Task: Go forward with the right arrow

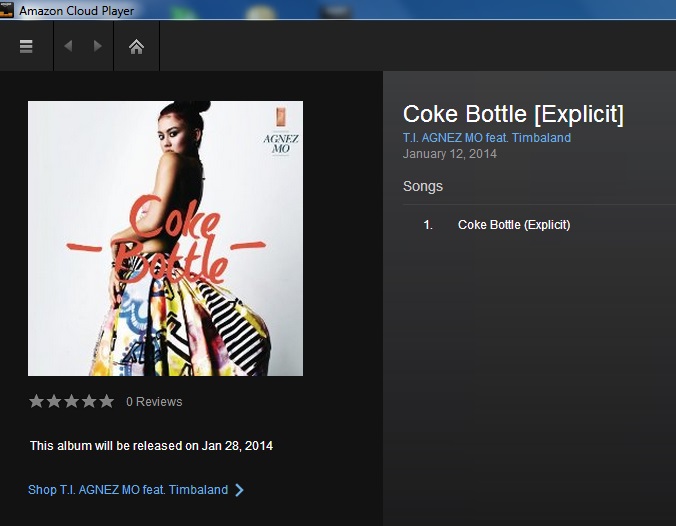Action: click(97, 46)
